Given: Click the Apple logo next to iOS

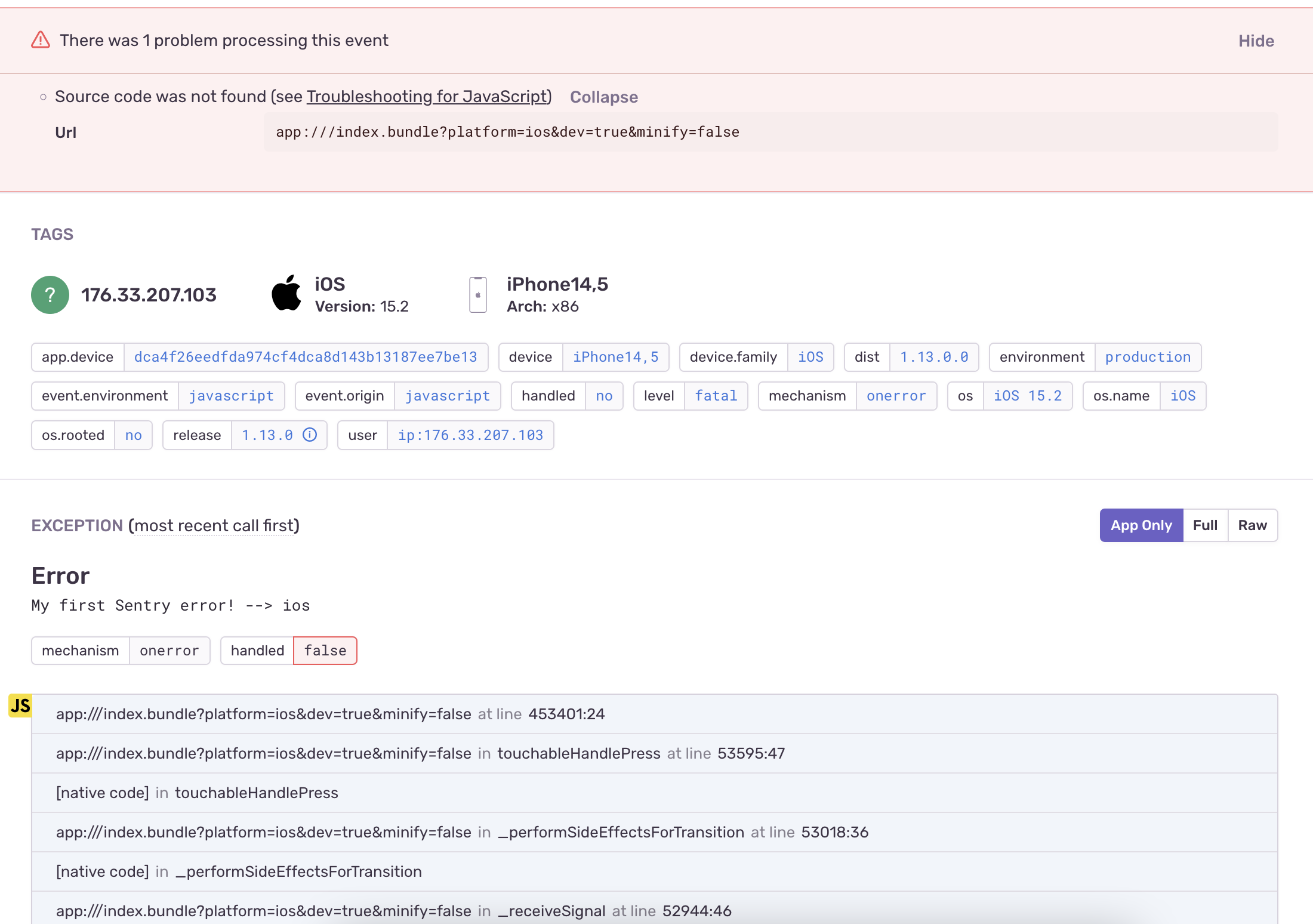Looking at the screenshot, I should (x=287, y=293).
